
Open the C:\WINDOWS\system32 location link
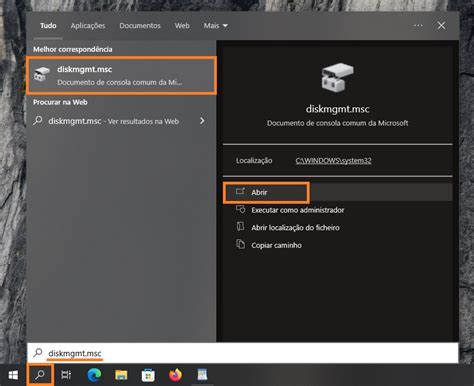pos(333,161)
